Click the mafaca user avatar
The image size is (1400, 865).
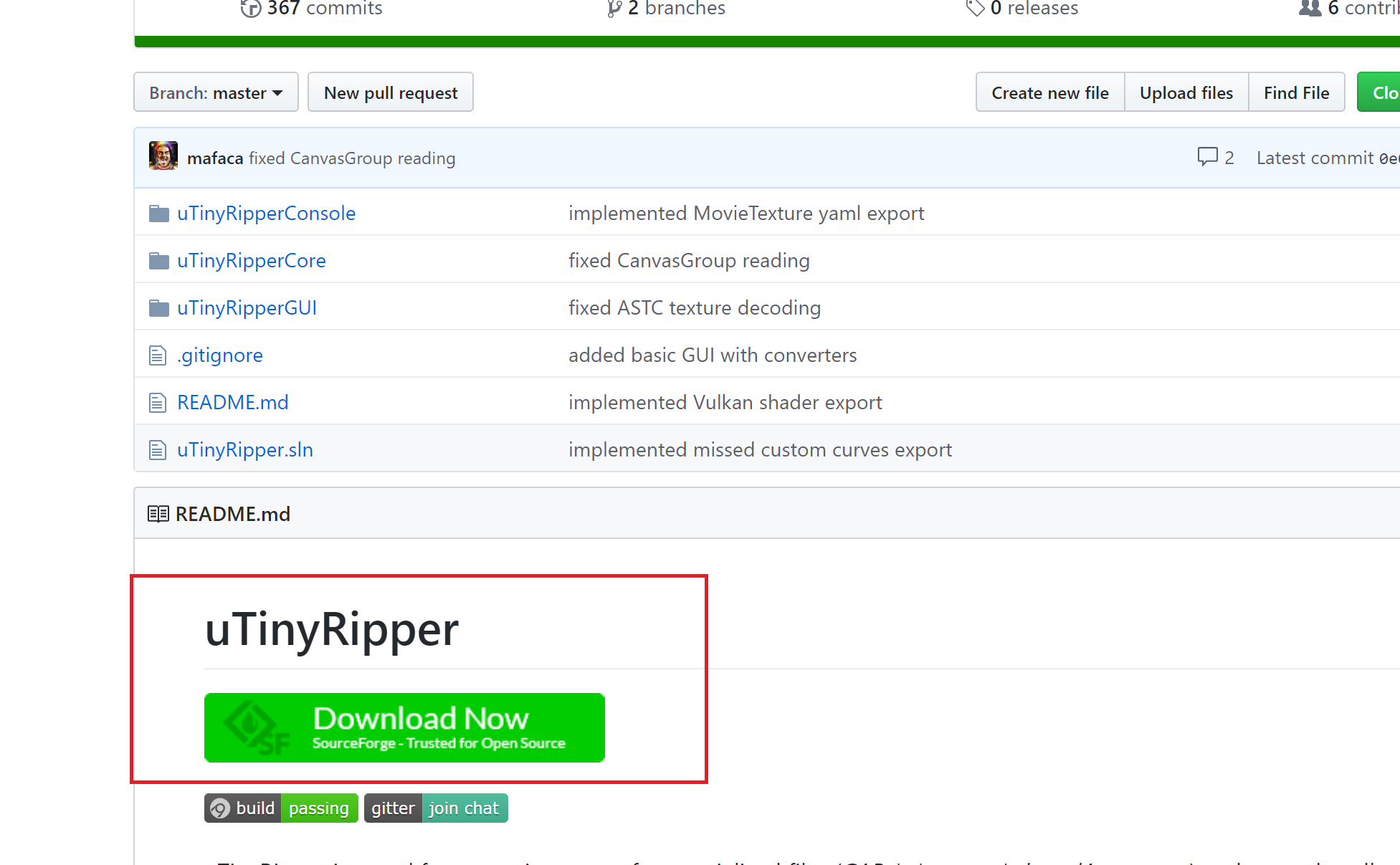pyautogui.click(x=163, y=156)
